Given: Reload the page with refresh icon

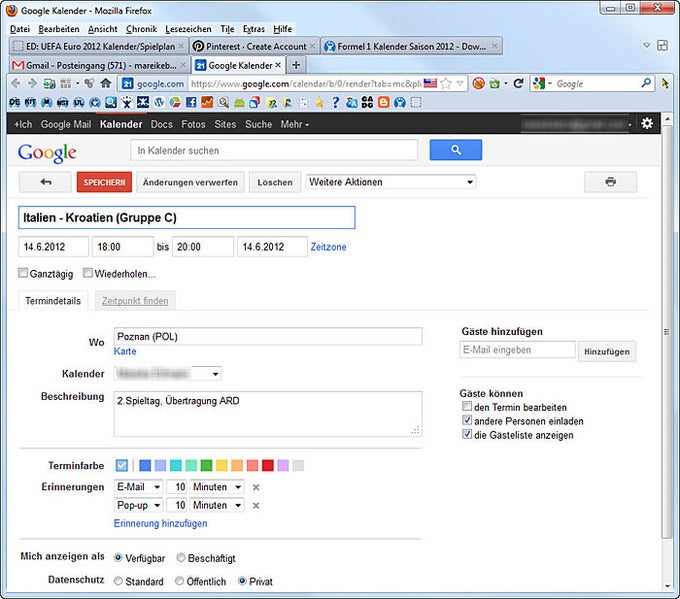Looking at the screenshot, I should pyautogui.click(x=518, y=83).
